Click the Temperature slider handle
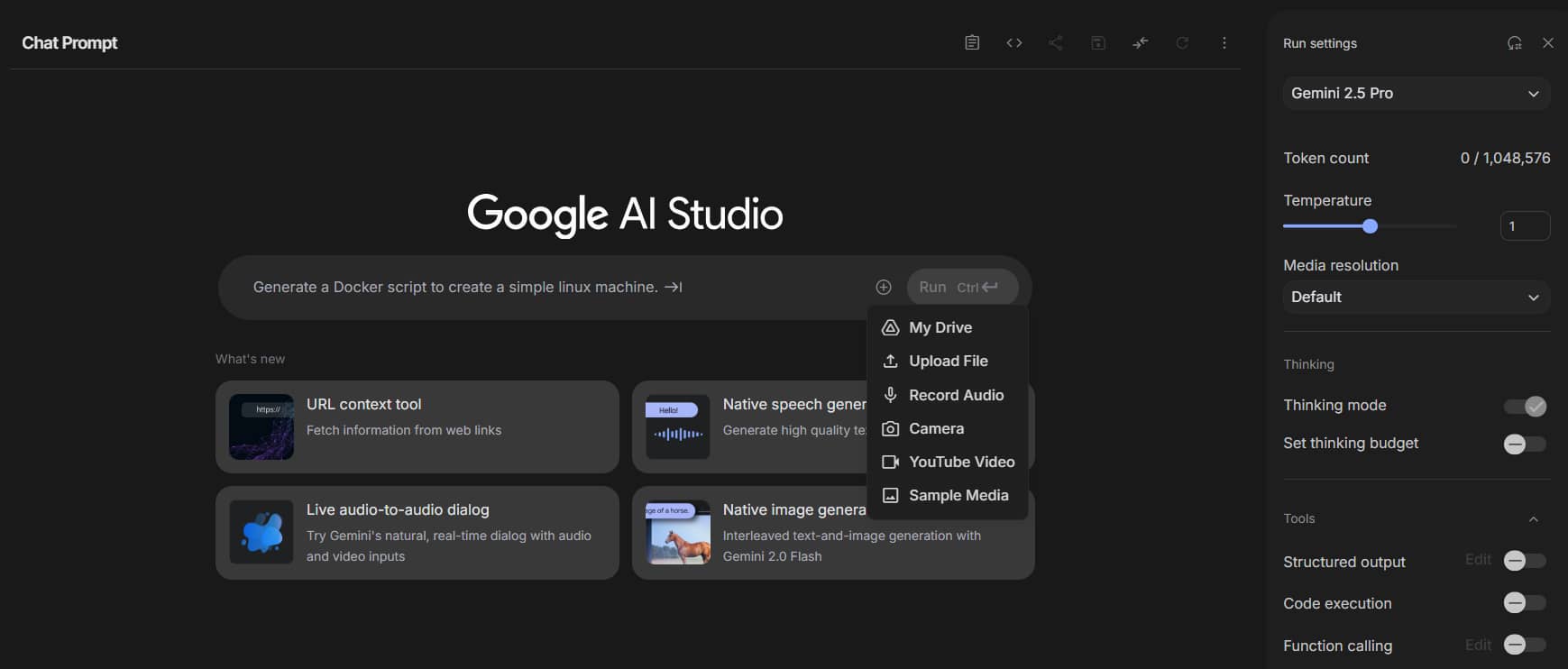 point(1370,226)
